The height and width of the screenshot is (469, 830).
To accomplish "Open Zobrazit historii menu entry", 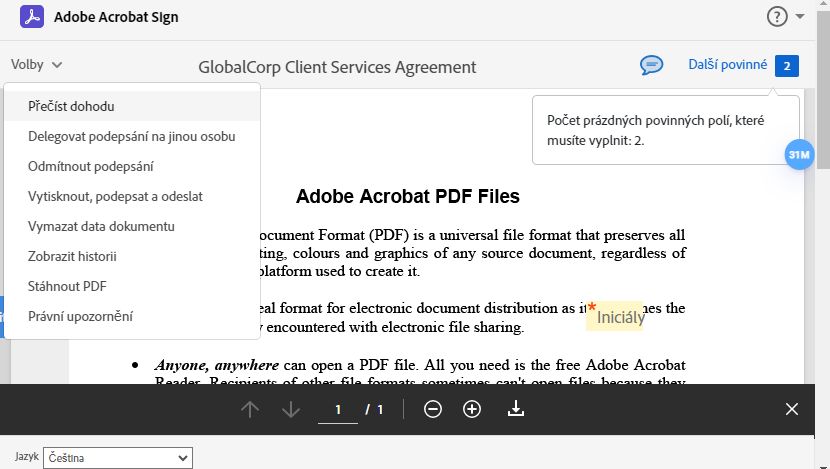I will point(132,257).
